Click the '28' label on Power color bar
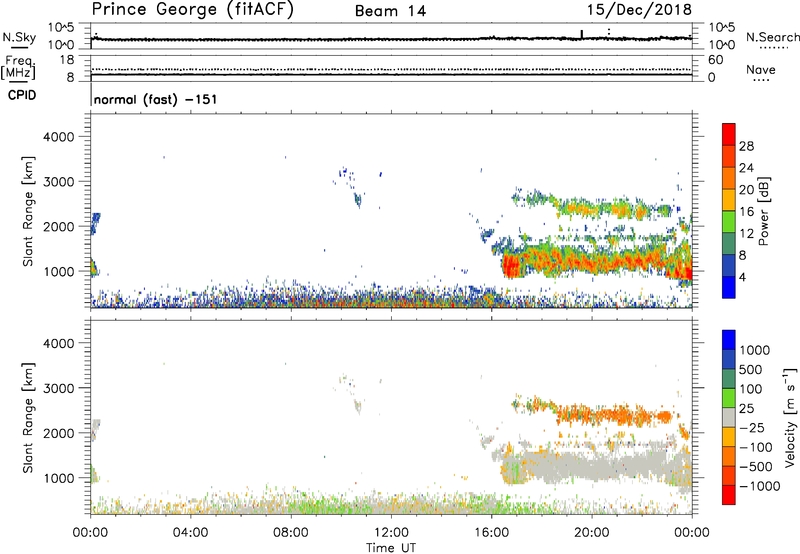 point(746,146)
